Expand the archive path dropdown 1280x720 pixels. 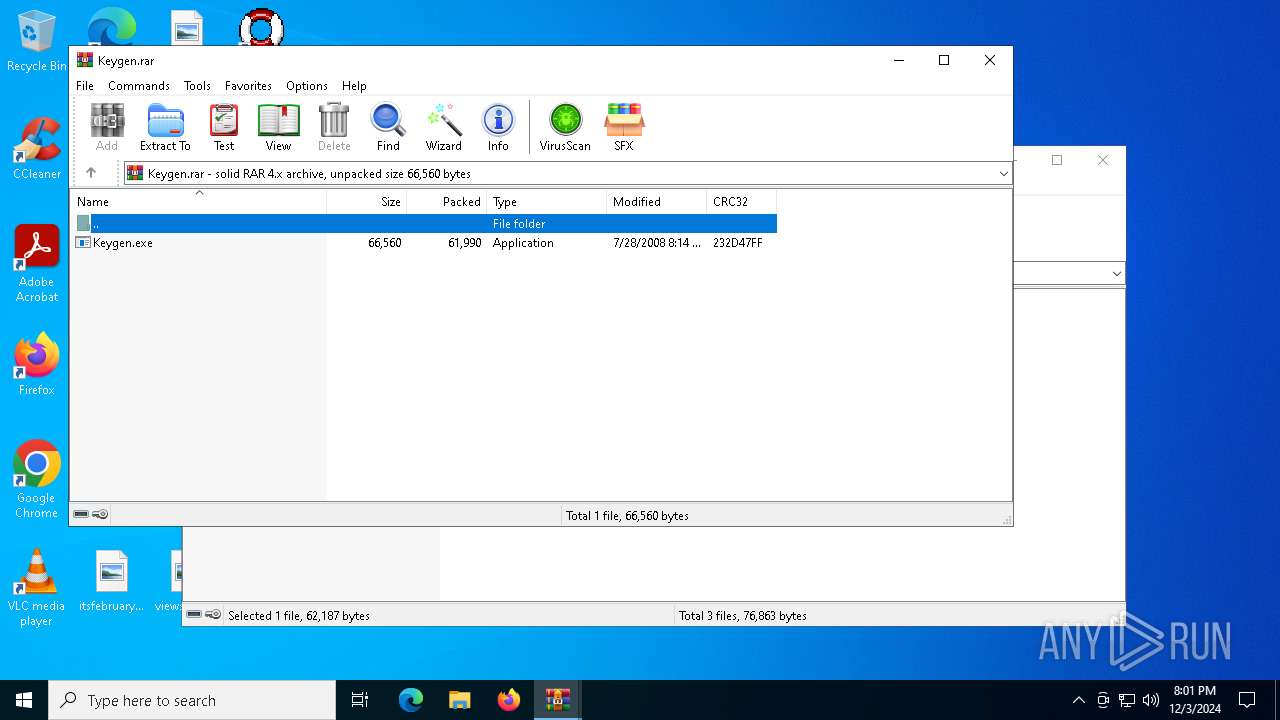click(1003, 174)
